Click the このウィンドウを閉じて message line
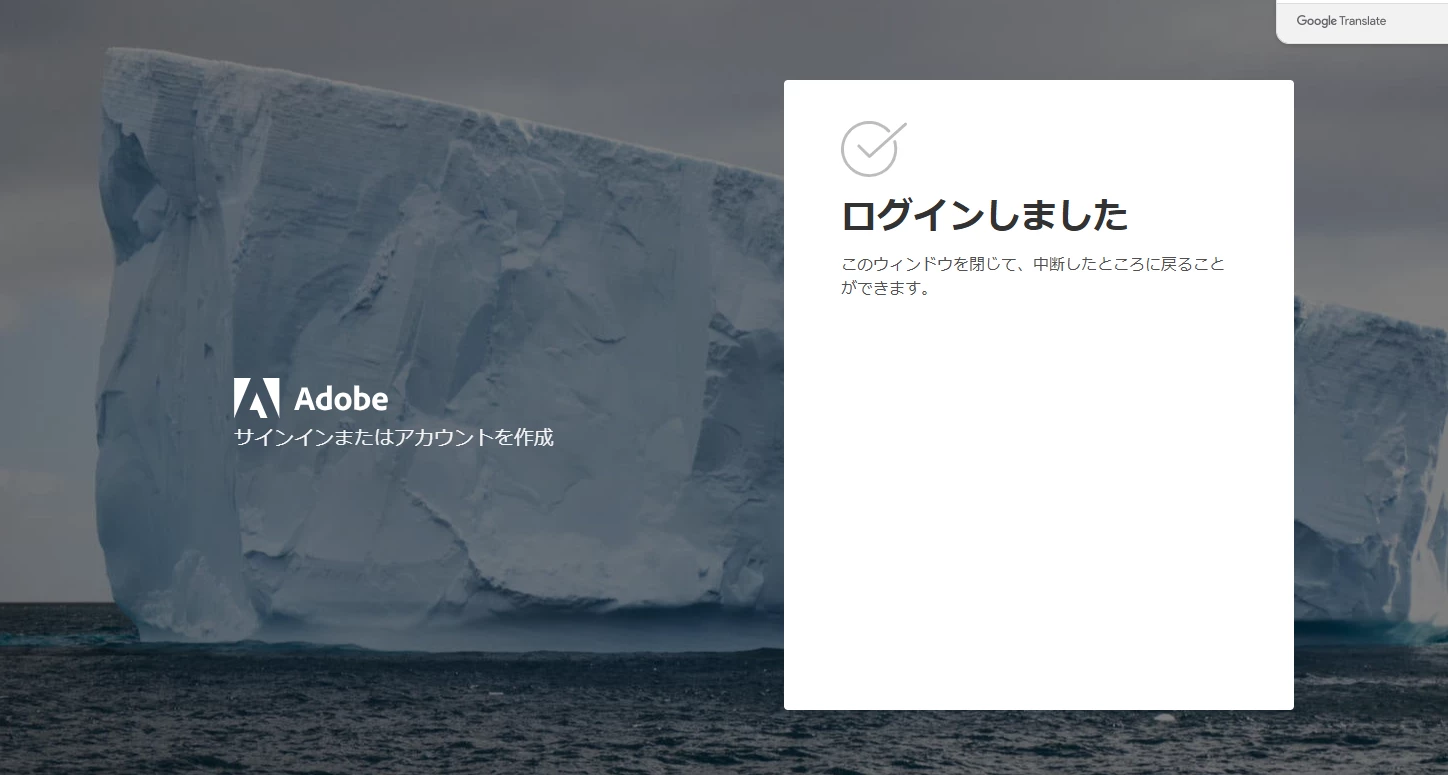This screenshot has width=1448, height=775. 1033,265
